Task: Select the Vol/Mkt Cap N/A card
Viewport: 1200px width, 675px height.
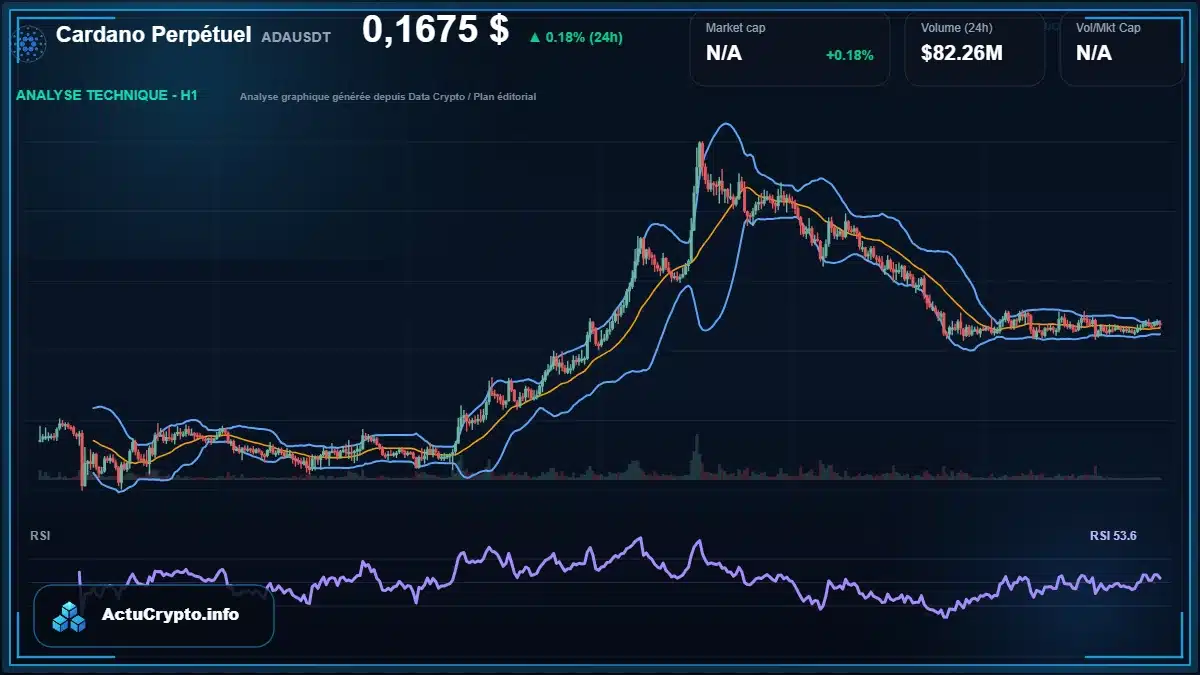Action: click(1122, 48)
